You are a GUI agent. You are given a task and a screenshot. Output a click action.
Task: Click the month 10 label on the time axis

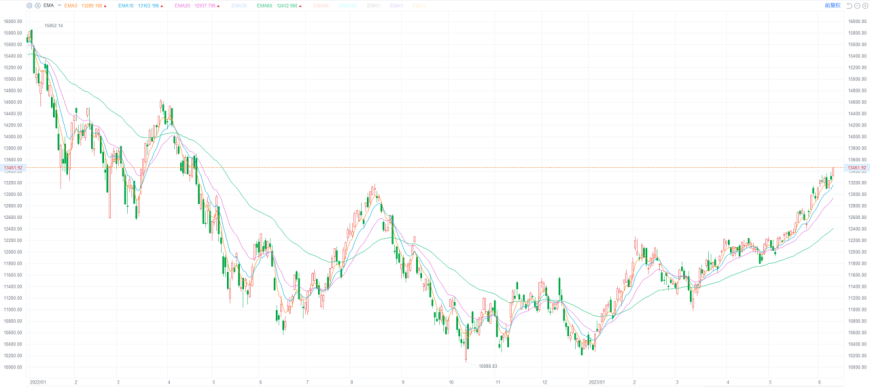click(x=452, y=383)
